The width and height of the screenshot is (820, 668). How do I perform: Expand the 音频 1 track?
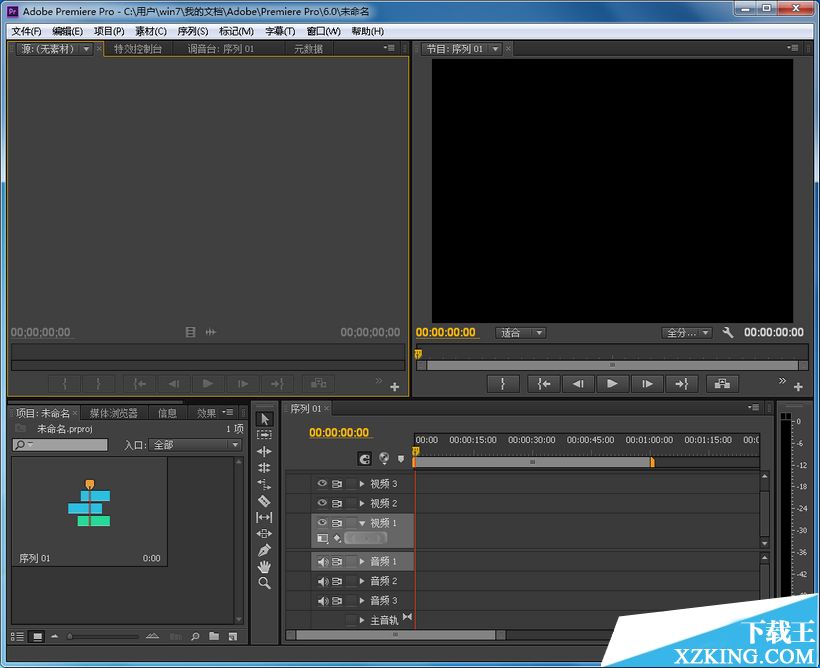coord(362,561)
